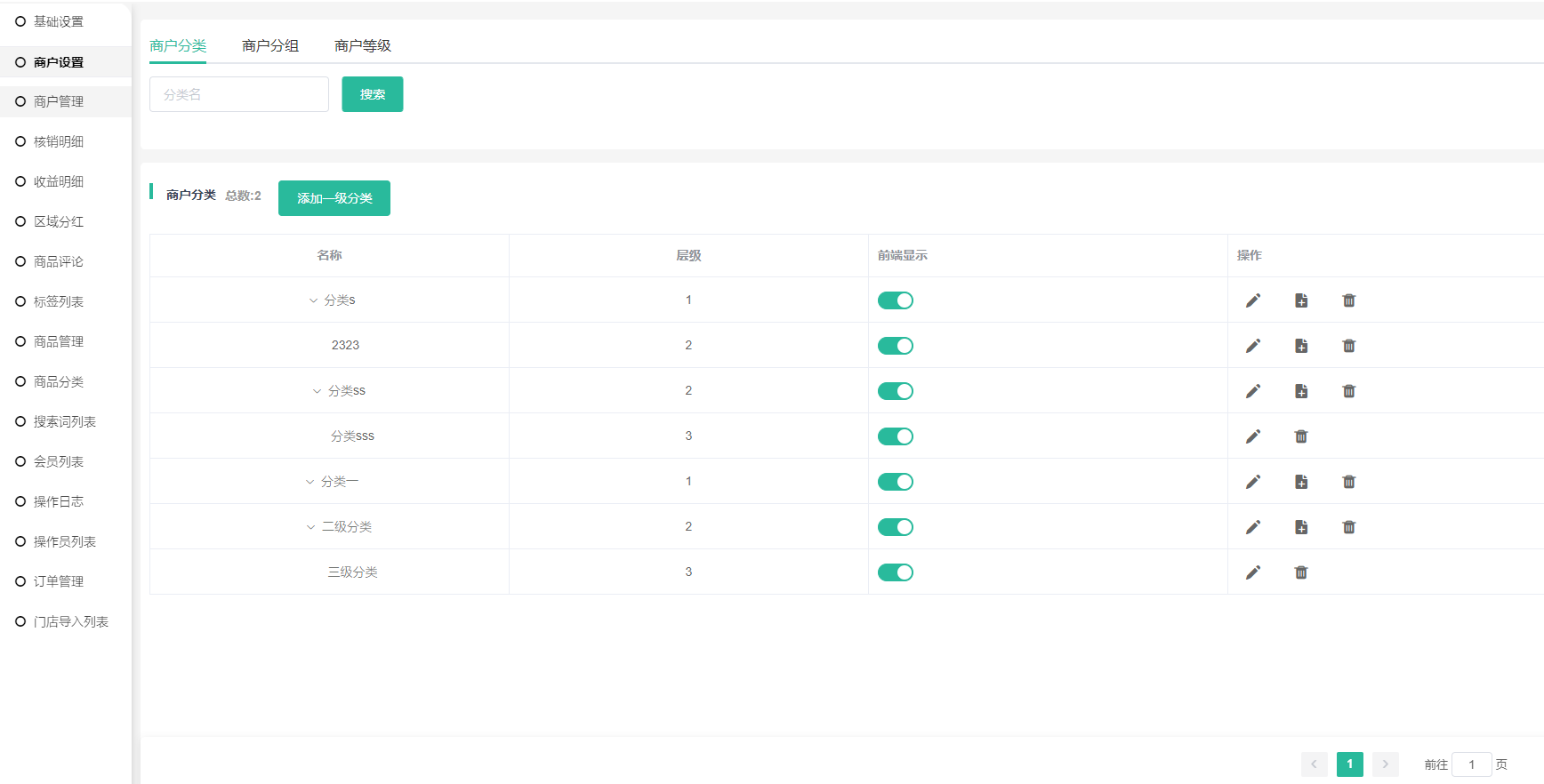
Task: Collapse the 二级分类 row chevron
Action: (310, 527)
